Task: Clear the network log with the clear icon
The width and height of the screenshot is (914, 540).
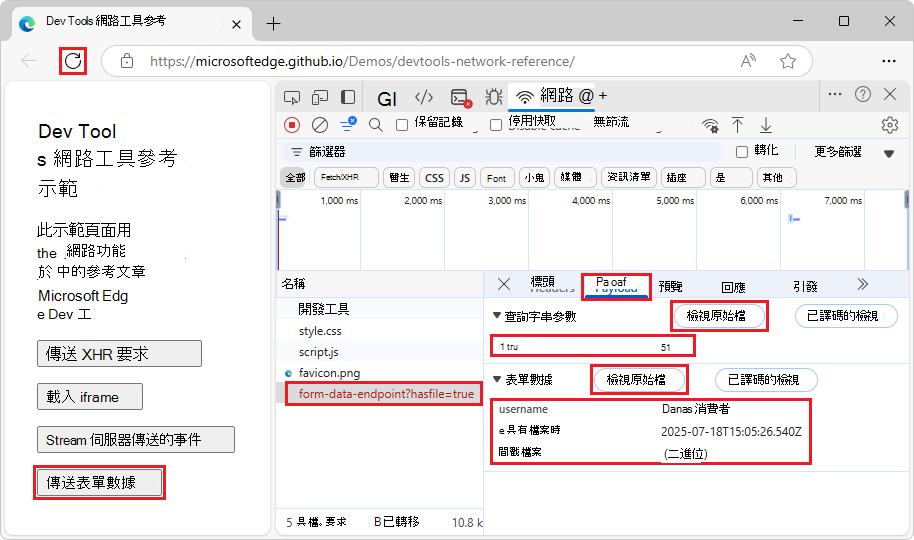Action: (x=319, y=125)
